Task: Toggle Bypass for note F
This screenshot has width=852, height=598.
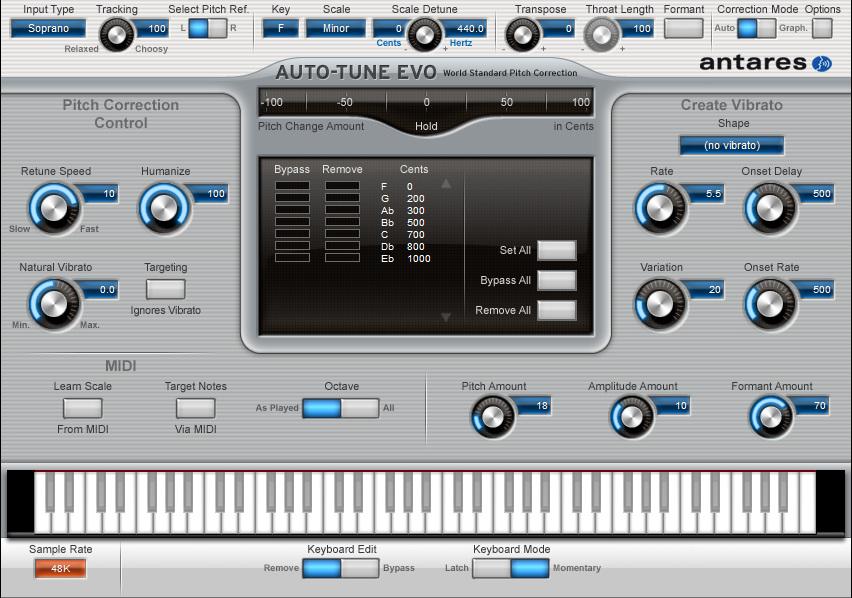Action: [x=292, y=186]
